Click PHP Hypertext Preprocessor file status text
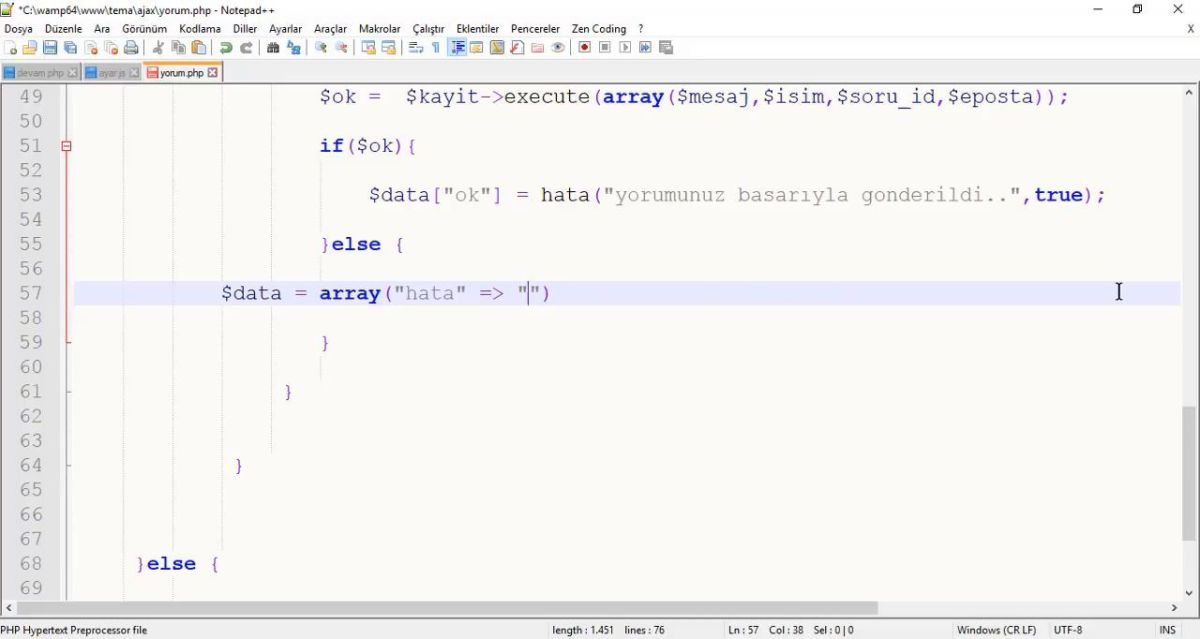This screenshot has width=1200, height=639. click(74, 630)
